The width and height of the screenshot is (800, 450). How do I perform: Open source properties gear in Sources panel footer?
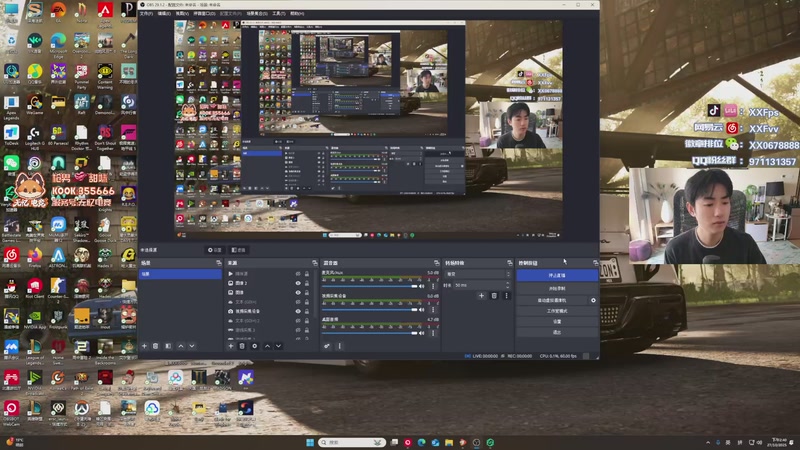pyautogui.click(x=255, y=346)
